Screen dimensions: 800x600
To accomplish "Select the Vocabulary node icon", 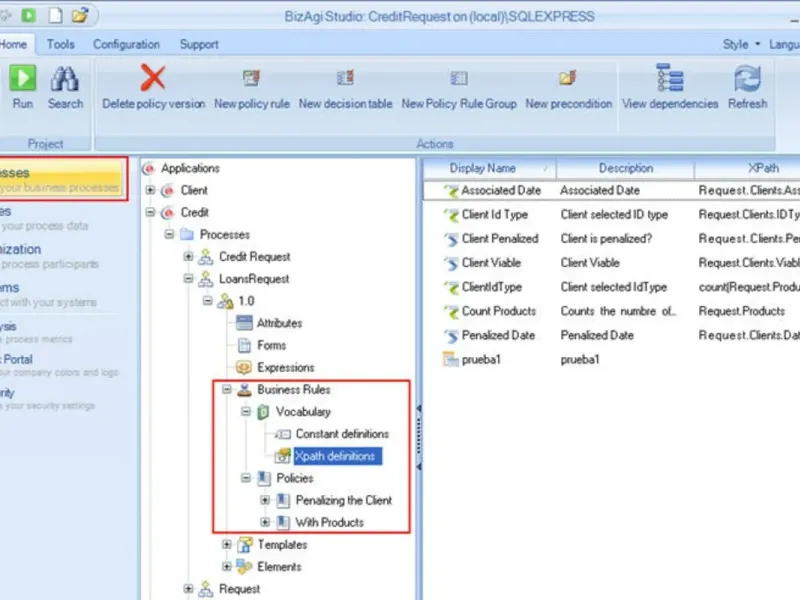I will (x=263, y=412).
